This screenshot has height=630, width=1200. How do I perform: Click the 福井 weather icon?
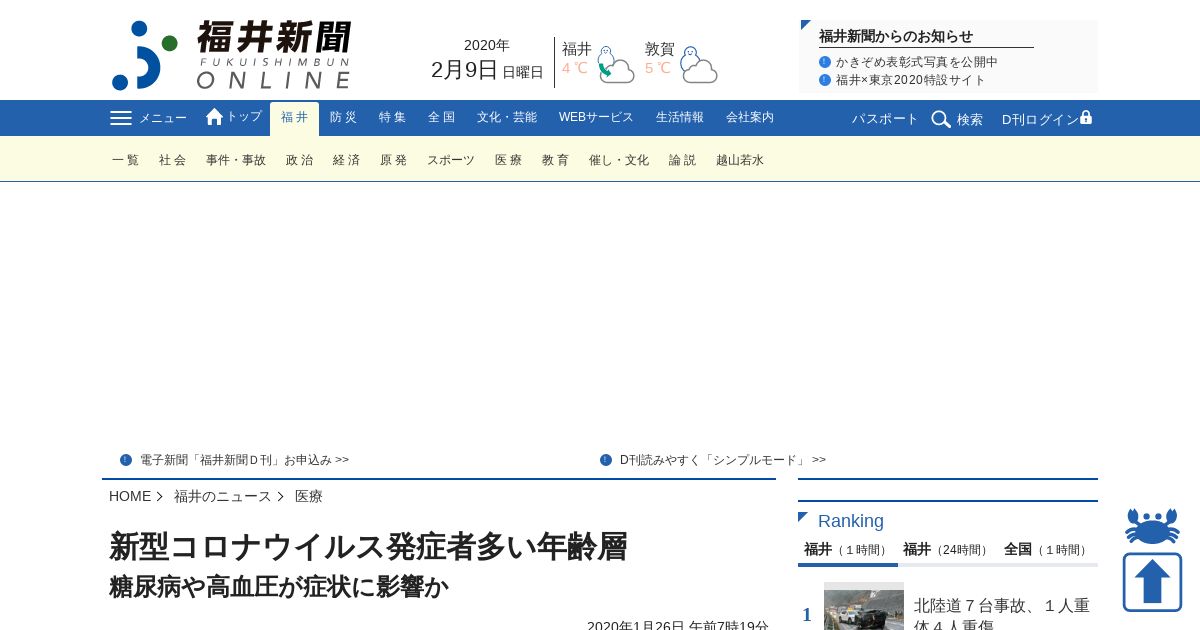pyautogui.click(x=616, y=65)
